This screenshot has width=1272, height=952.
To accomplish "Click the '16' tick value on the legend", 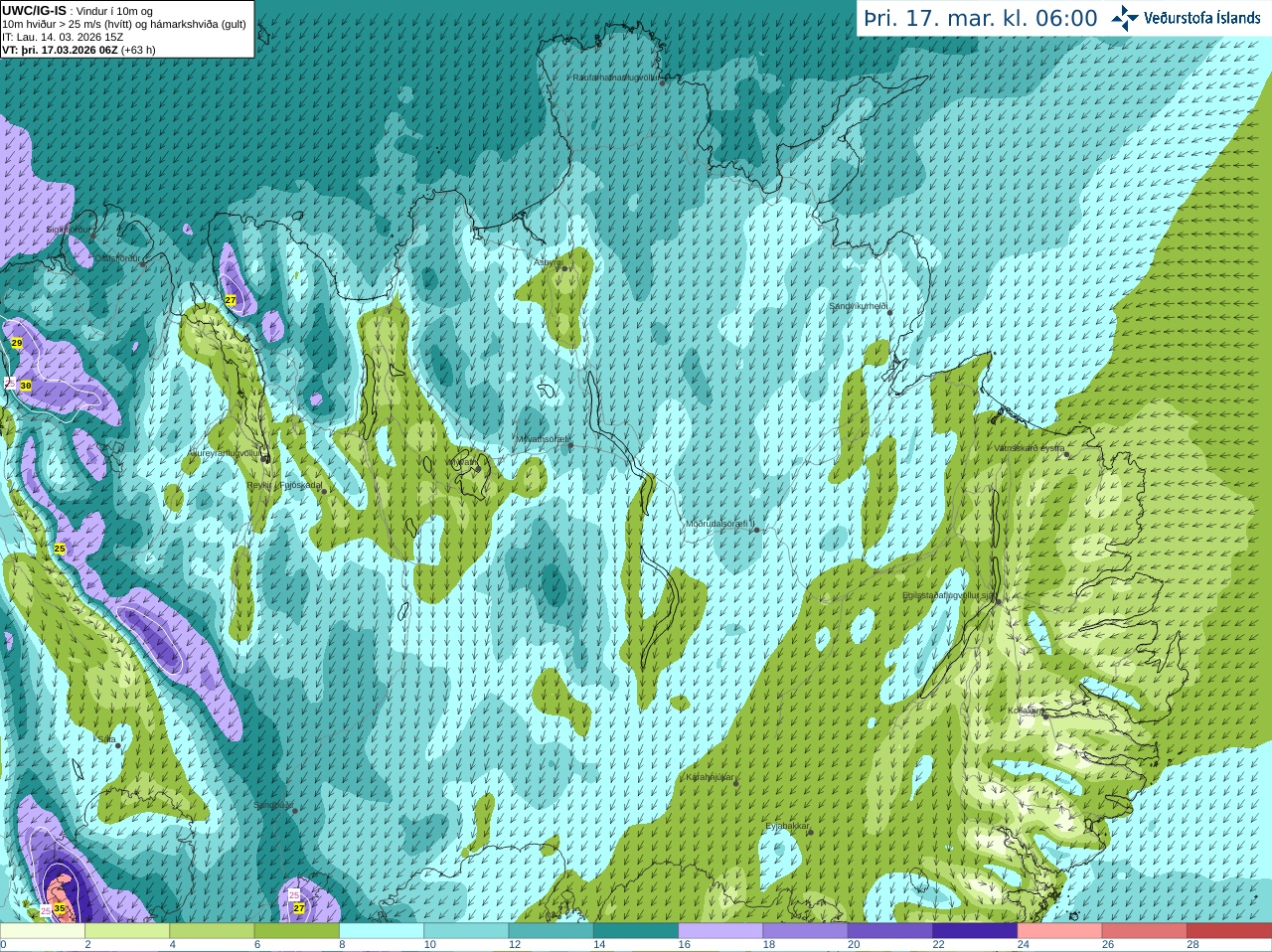I will click(x=684, y=945).
